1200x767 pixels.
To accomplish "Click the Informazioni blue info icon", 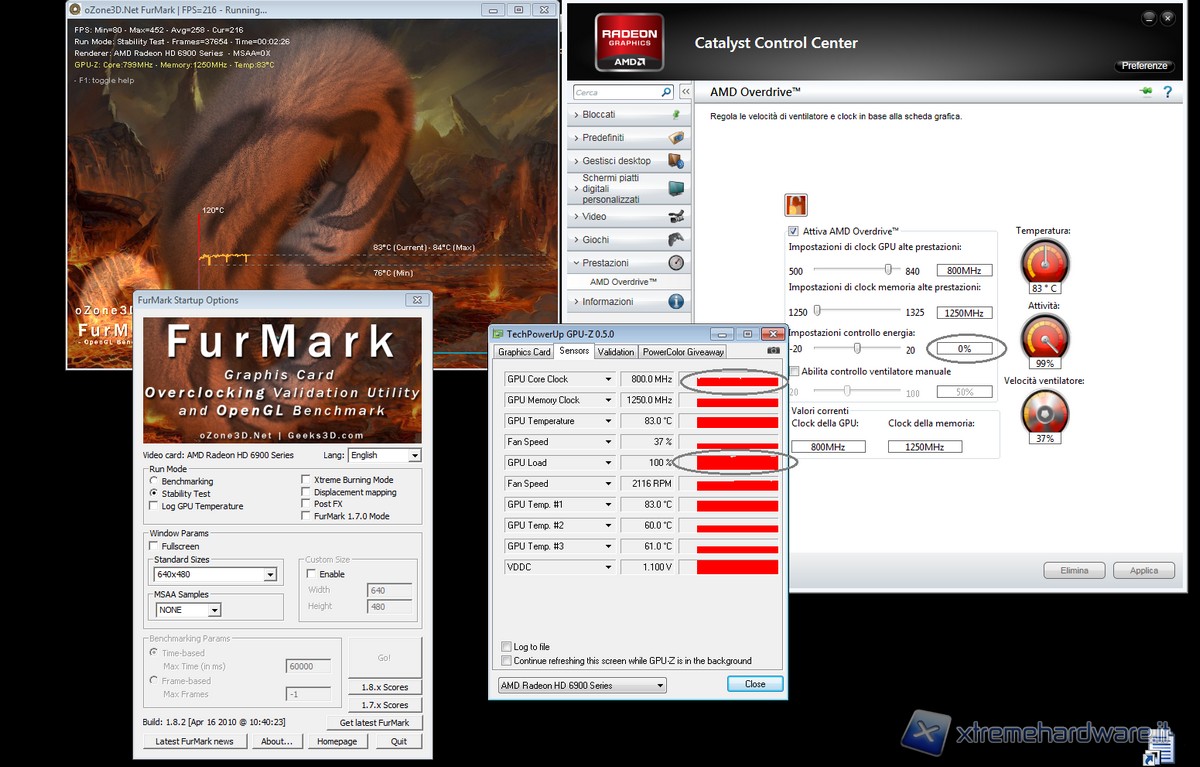I will pos(676,301).
